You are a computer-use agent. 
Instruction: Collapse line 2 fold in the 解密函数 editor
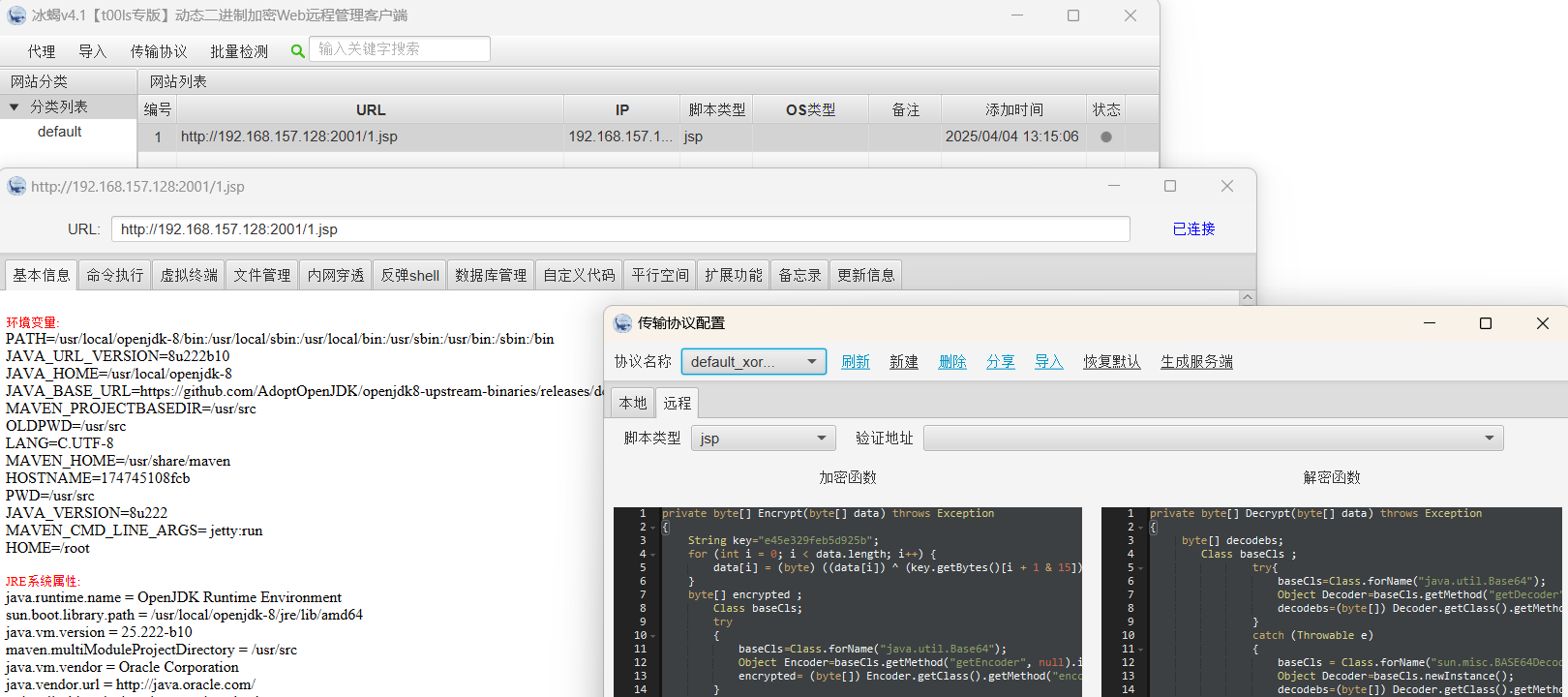[1140, 528]
